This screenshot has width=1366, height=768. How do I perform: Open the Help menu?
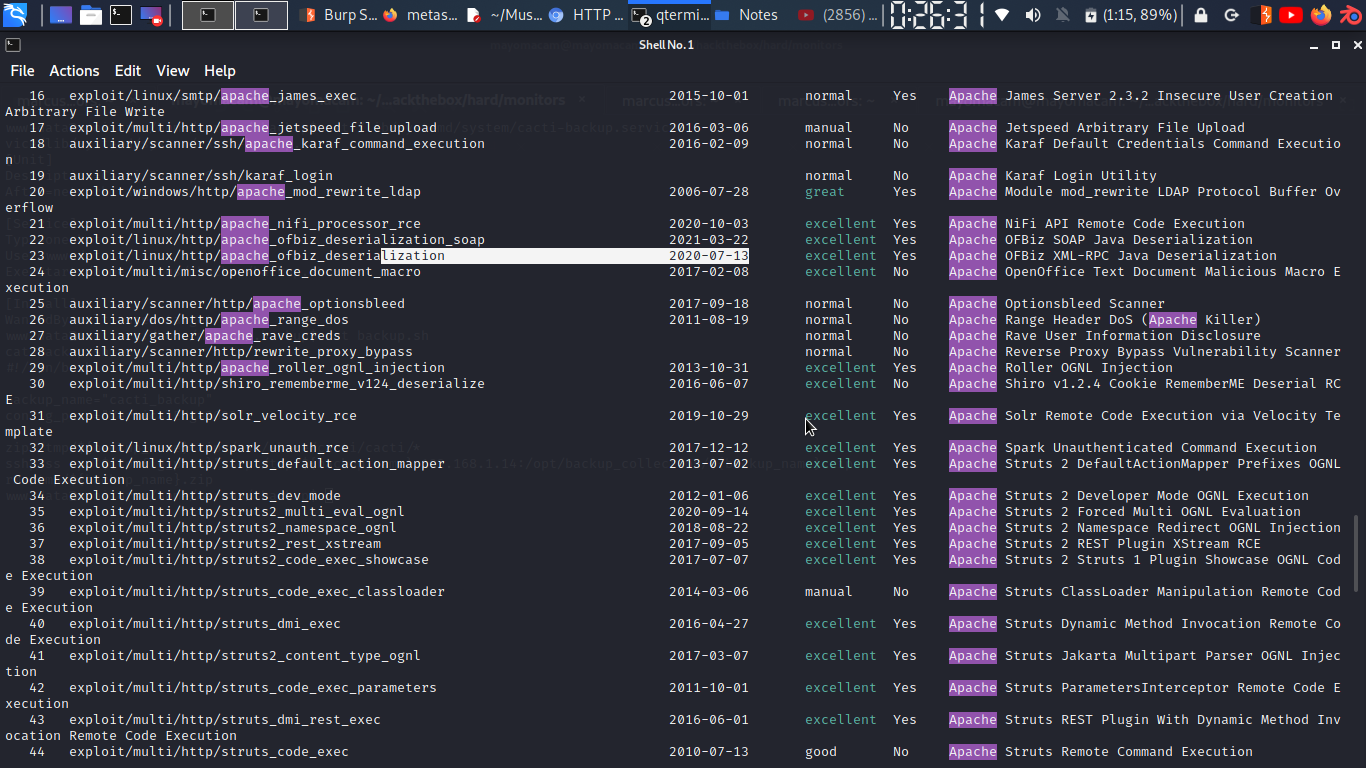click(x=220, y=71)
